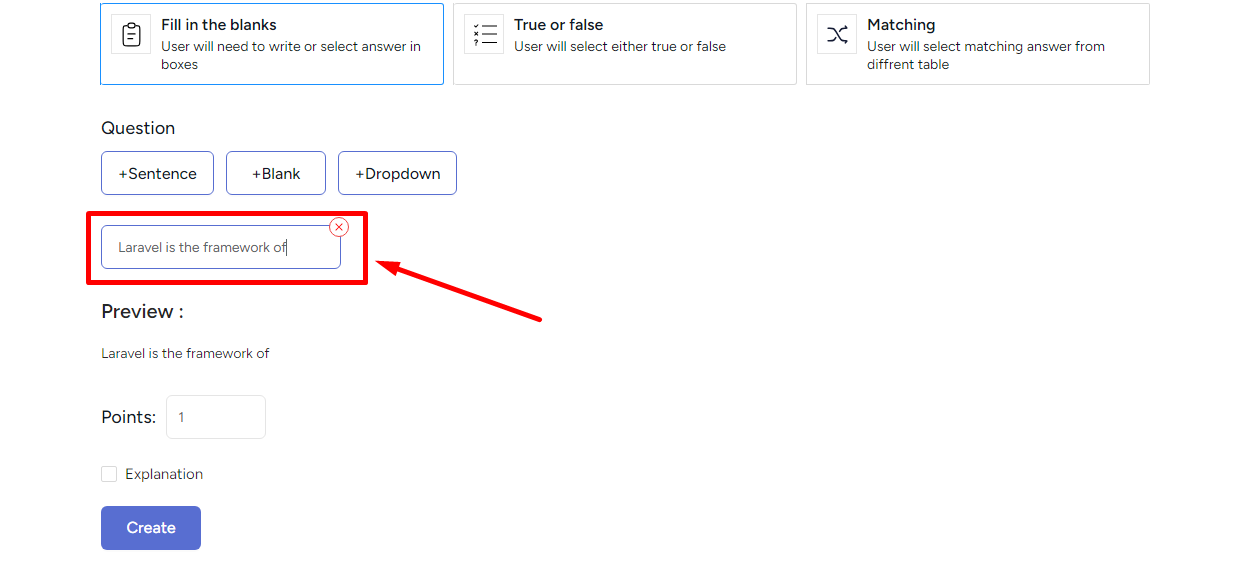
Task: Click the preview text 'Laravel is the framework of'
Action: [x=185, y=353]
